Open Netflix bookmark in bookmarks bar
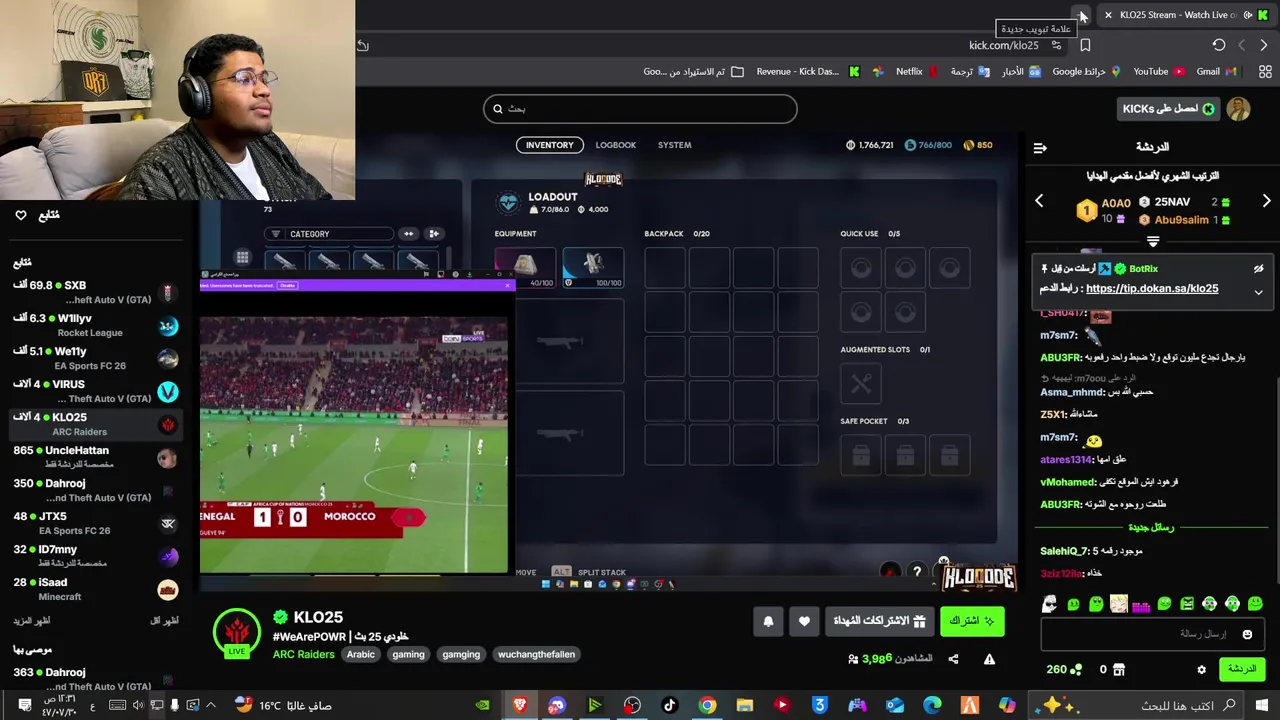1280x720 pixels. pyautogui.click(x=916, y=71)
